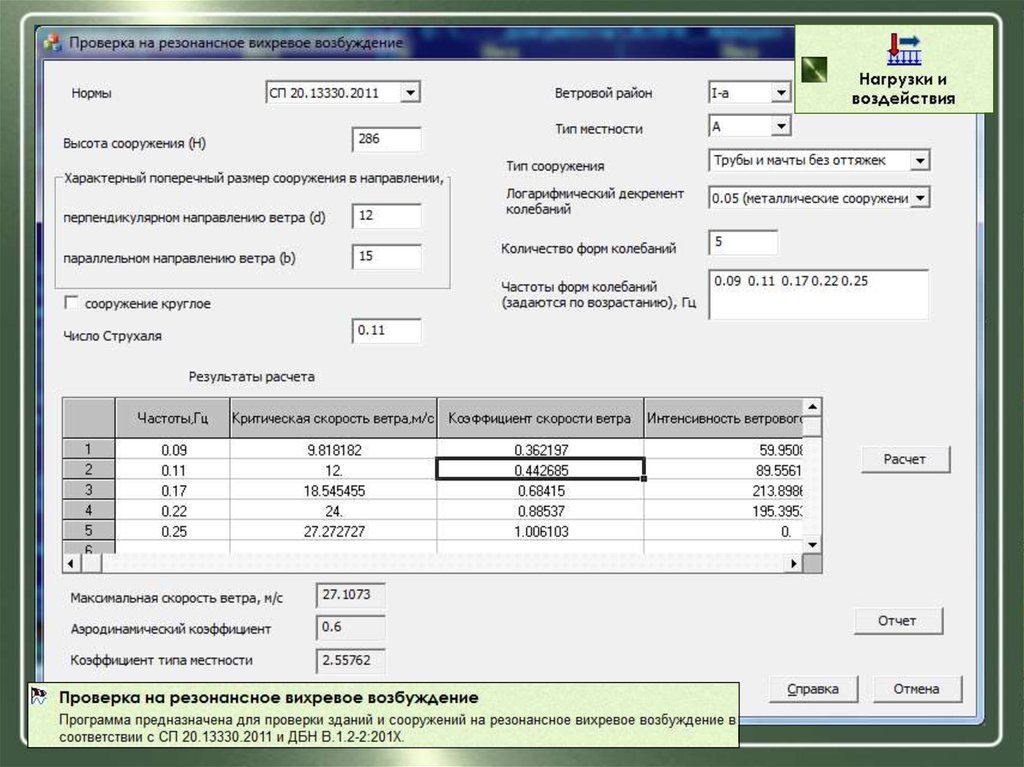1024x767 pixels.
Task: Open the Нормы СП 20.13330.2011 dropdown
Action: pos(410,93)
